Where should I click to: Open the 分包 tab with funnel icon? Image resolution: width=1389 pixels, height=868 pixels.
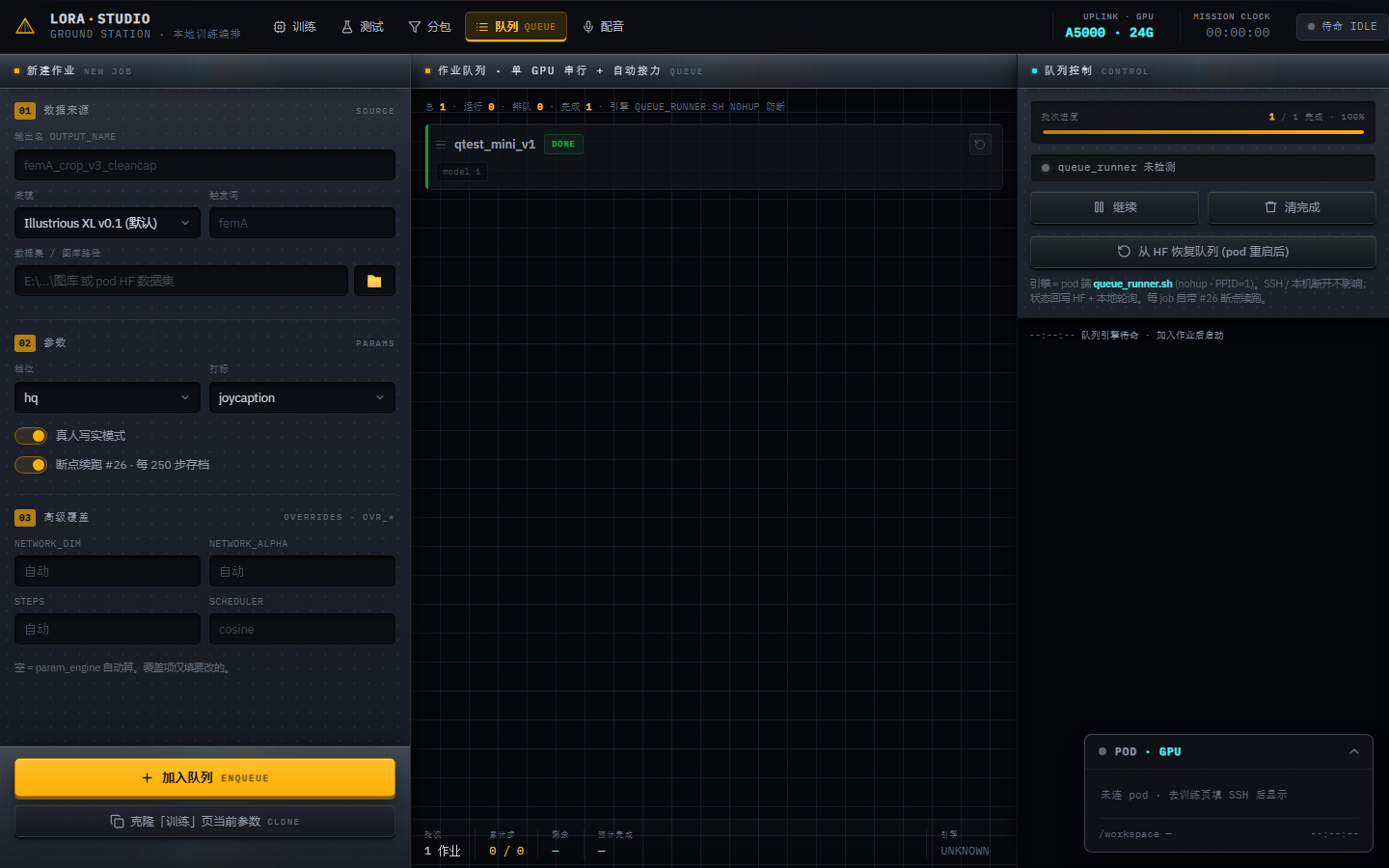[x=429, y=27]
